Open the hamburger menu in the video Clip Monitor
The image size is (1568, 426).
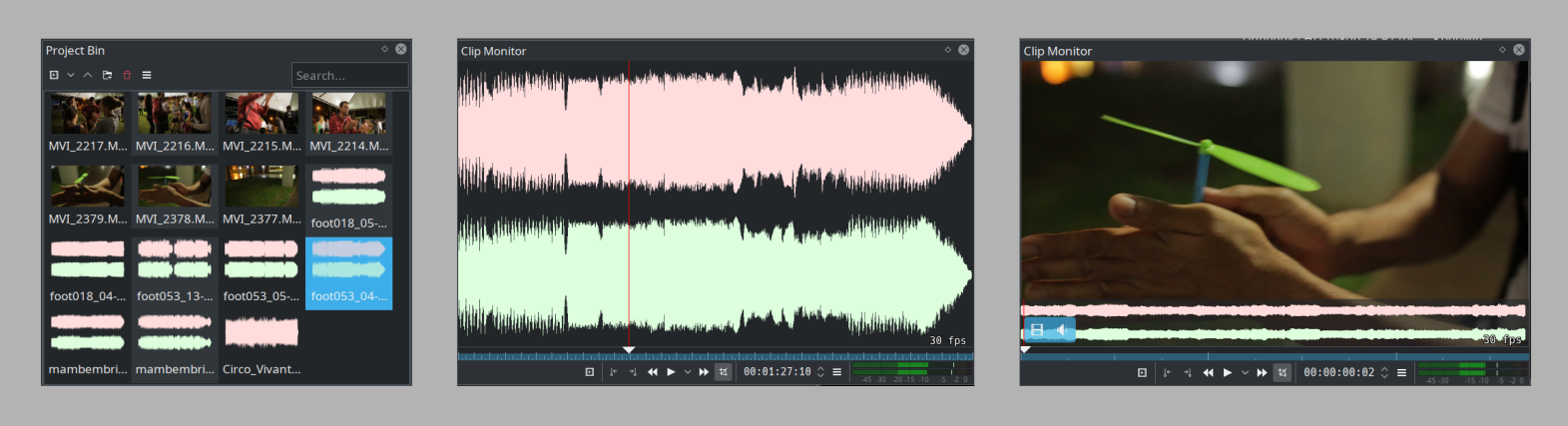point(1401,372)
